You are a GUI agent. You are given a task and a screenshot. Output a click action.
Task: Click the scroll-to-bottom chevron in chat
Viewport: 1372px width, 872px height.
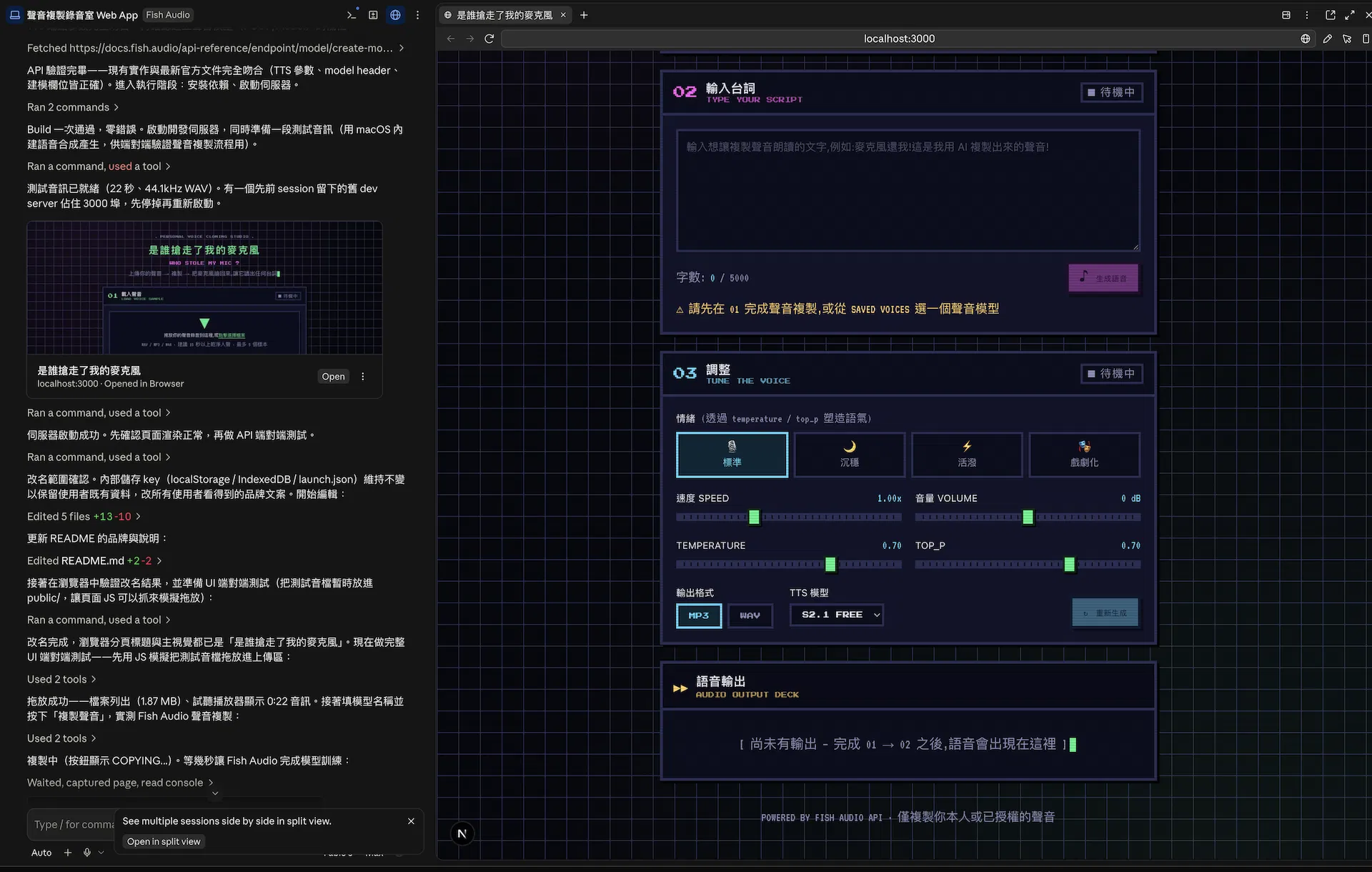pos(215,793)
